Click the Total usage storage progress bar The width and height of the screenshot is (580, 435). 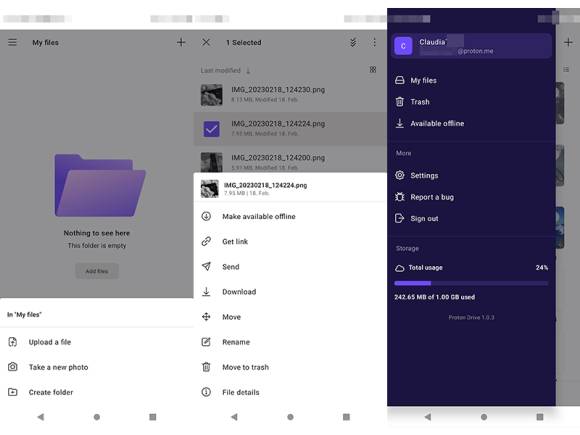[x=471, y=283]
